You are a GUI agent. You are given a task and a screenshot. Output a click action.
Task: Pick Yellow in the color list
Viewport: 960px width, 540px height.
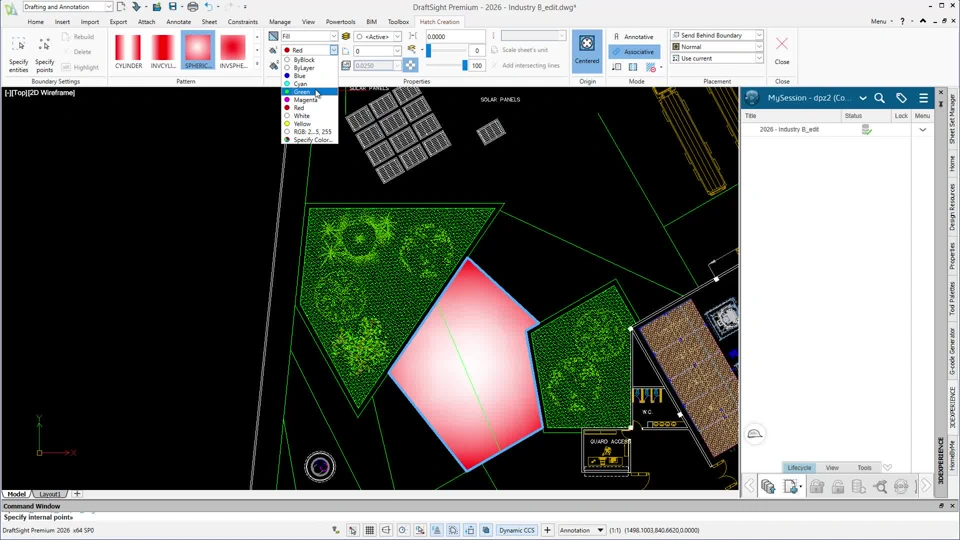[309, 124]
